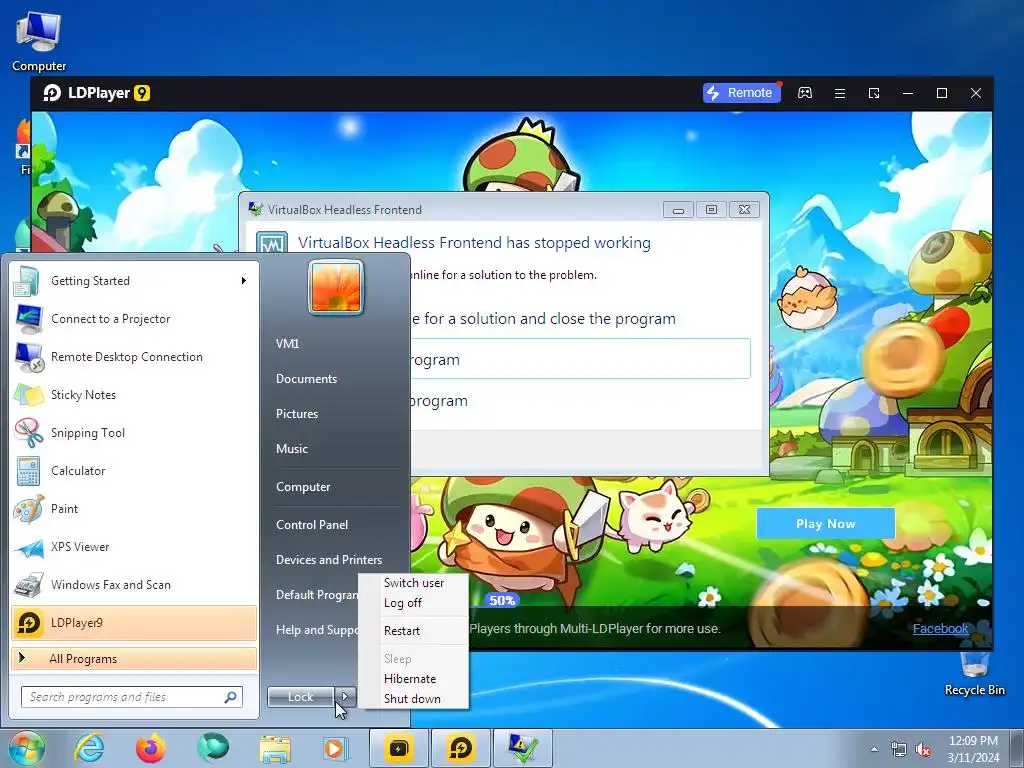Click the network tray icon
Screen dimensions: 1024x768
point(899,749)
